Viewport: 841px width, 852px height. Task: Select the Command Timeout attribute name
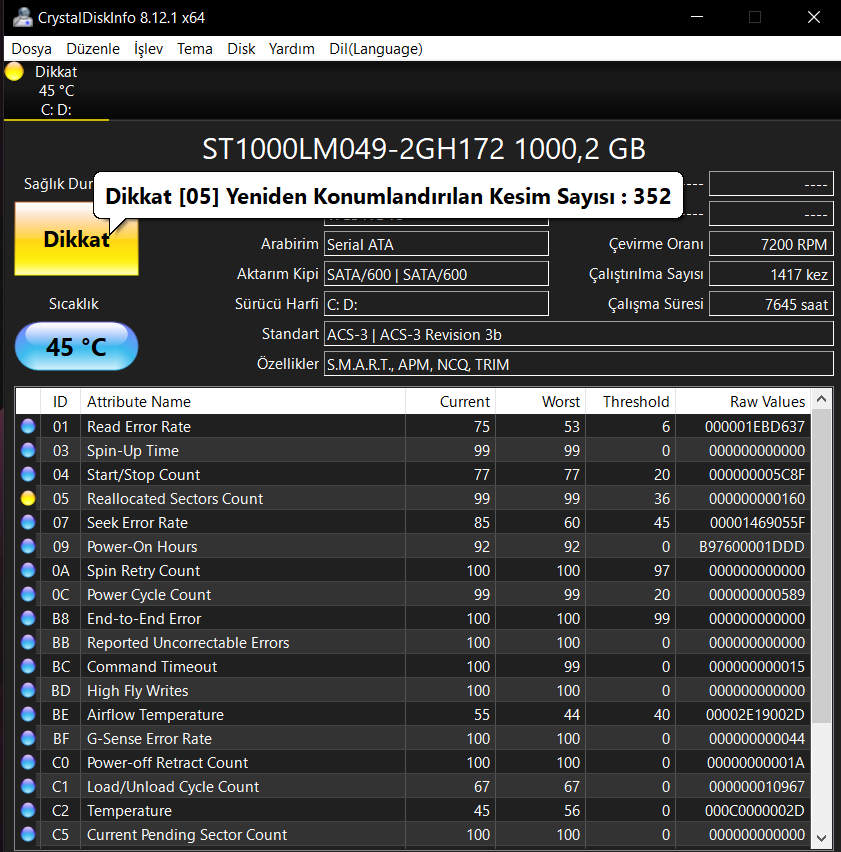(152, 666)
